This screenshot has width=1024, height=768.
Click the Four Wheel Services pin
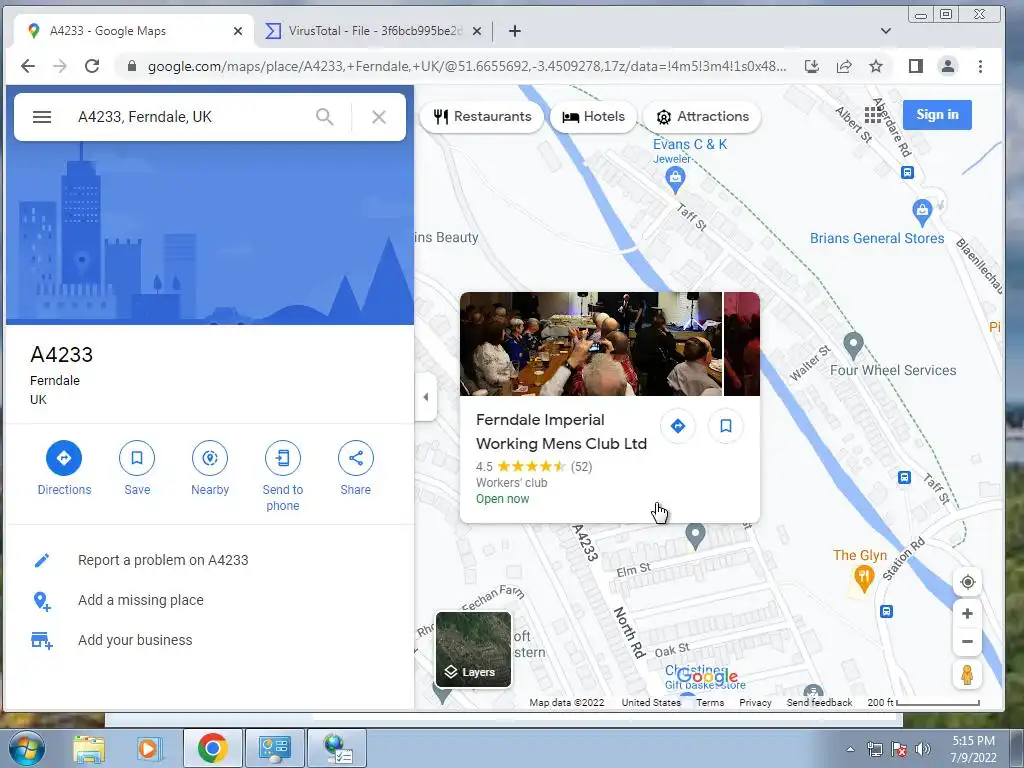click(853, 344)
